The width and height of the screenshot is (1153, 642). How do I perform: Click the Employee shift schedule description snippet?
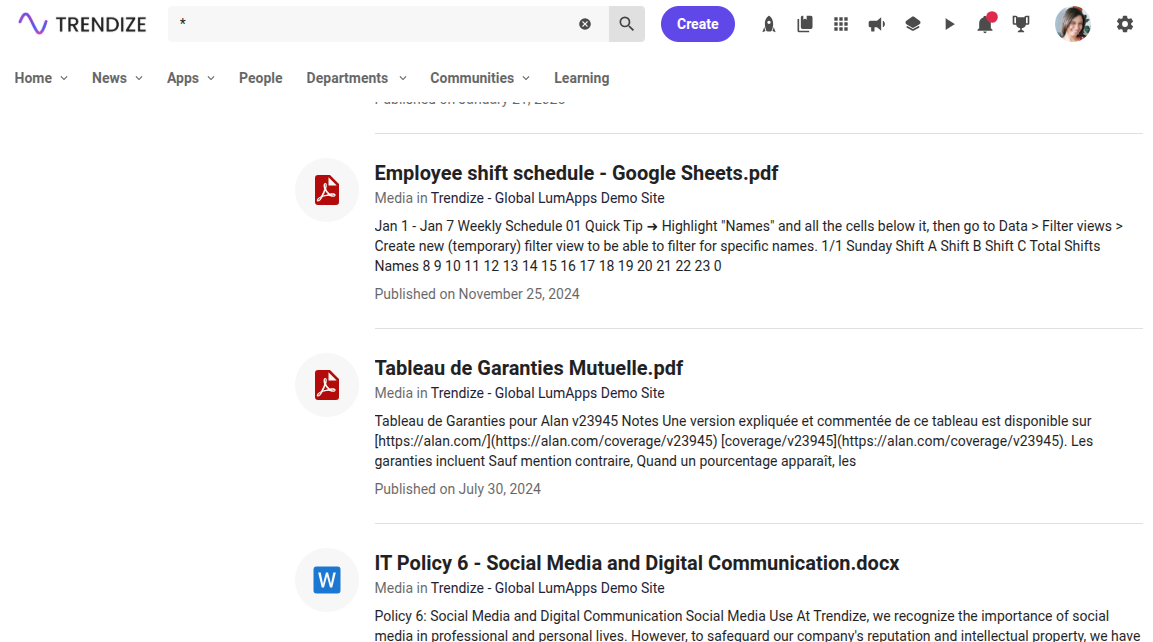(749, 246)
